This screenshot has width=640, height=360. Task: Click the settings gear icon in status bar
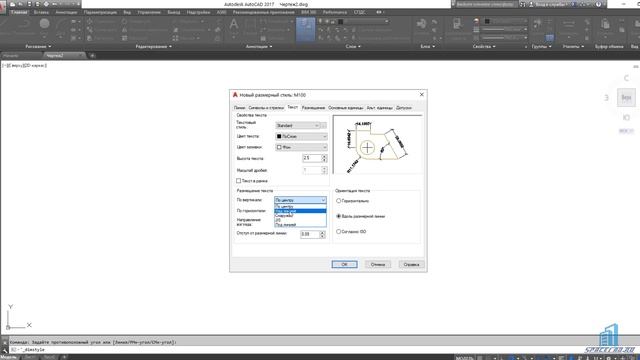[x=609, y=358]
